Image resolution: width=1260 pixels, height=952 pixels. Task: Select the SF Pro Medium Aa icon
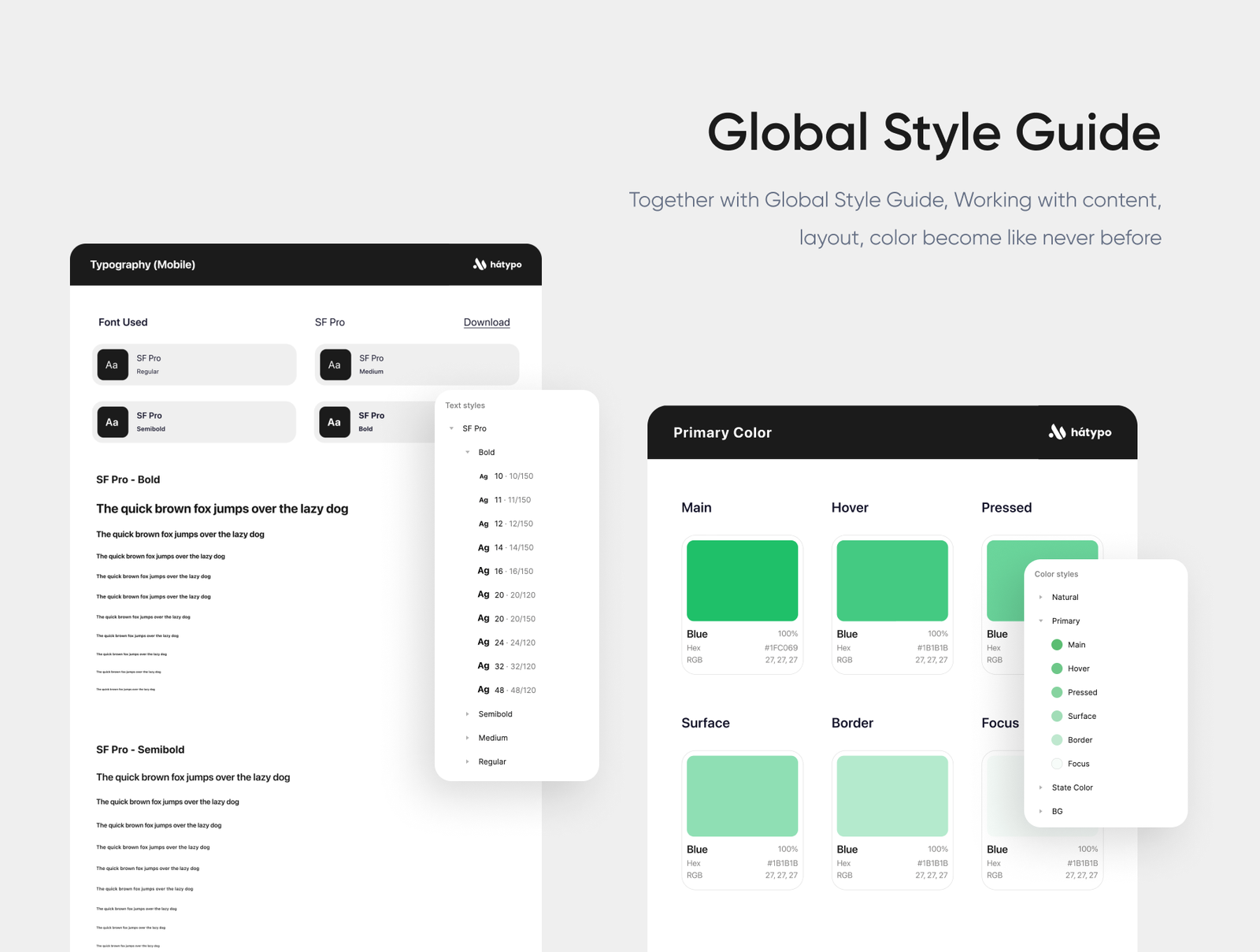click(x=334, y=365)
